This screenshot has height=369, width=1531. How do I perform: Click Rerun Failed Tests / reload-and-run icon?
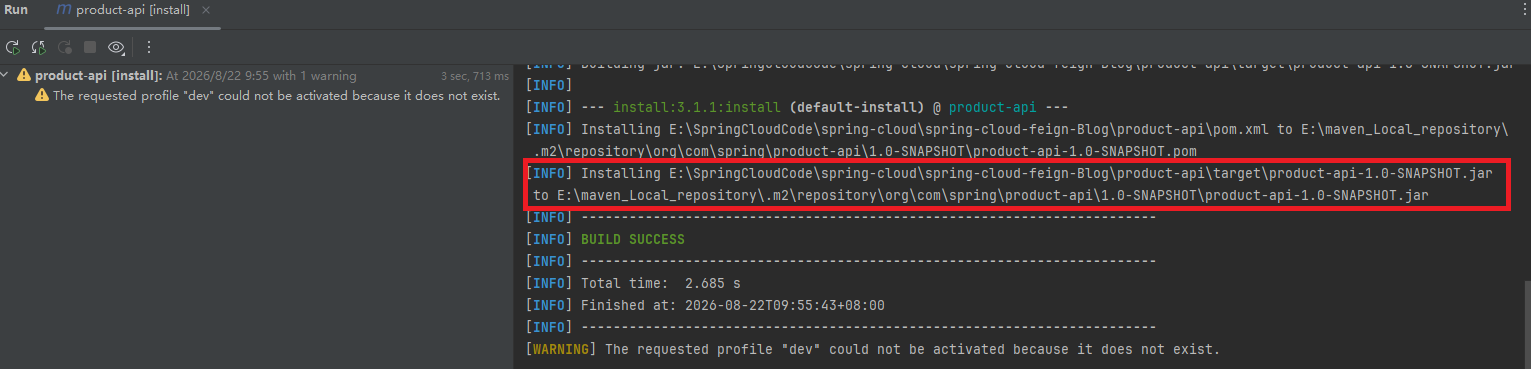(39, 47)
